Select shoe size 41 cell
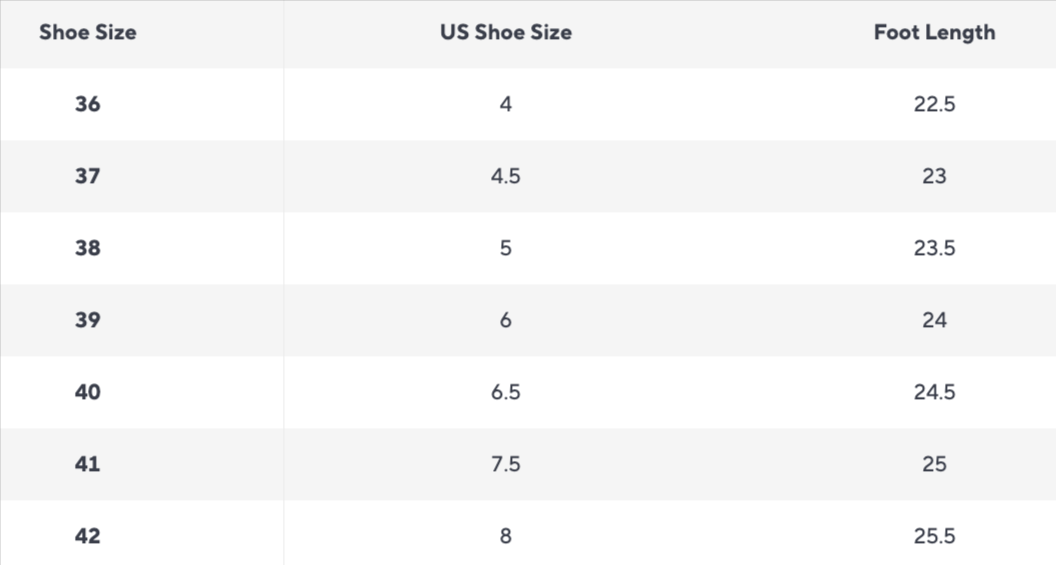The width and height of the screenshot is (1056, 565). (88, 464)
